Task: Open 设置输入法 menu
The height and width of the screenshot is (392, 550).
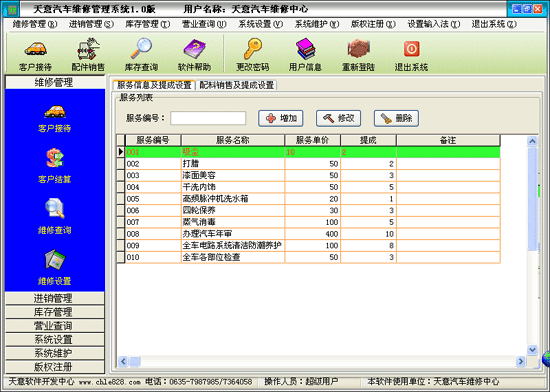Action: (434, 24)
